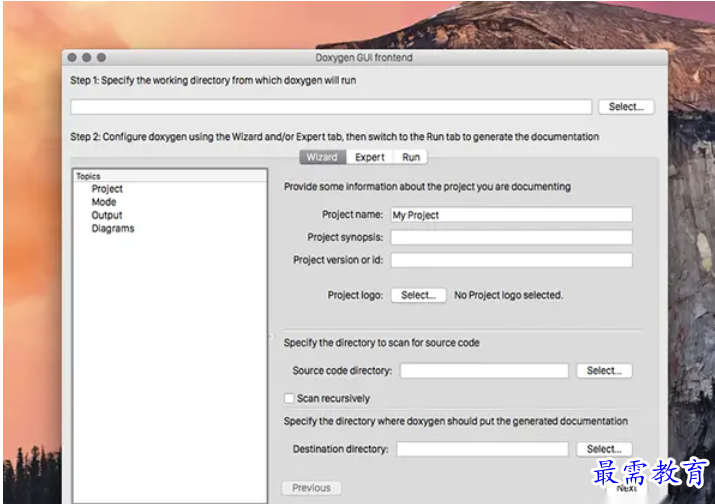Click Select button for source code directory

point(604,371)
